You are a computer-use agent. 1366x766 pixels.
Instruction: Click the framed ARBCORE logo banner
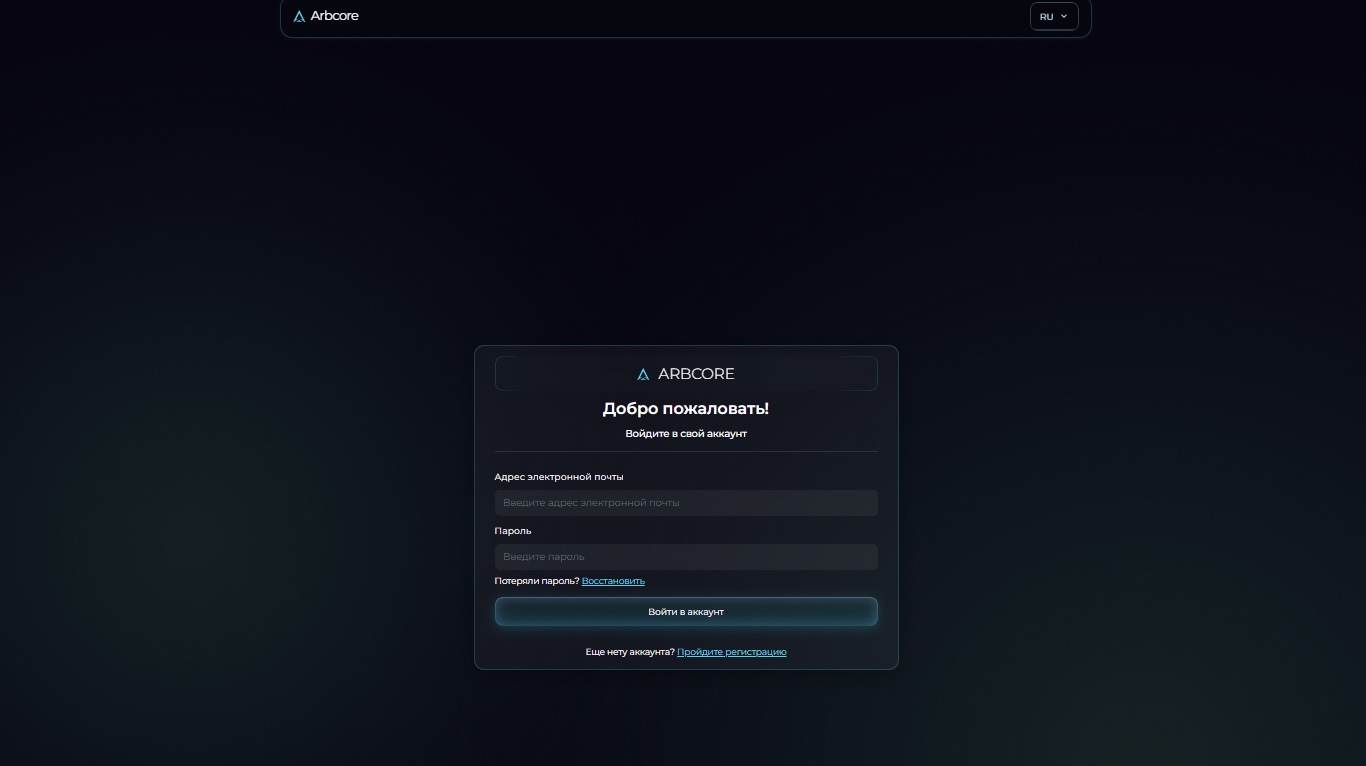[x=686, y=373]
